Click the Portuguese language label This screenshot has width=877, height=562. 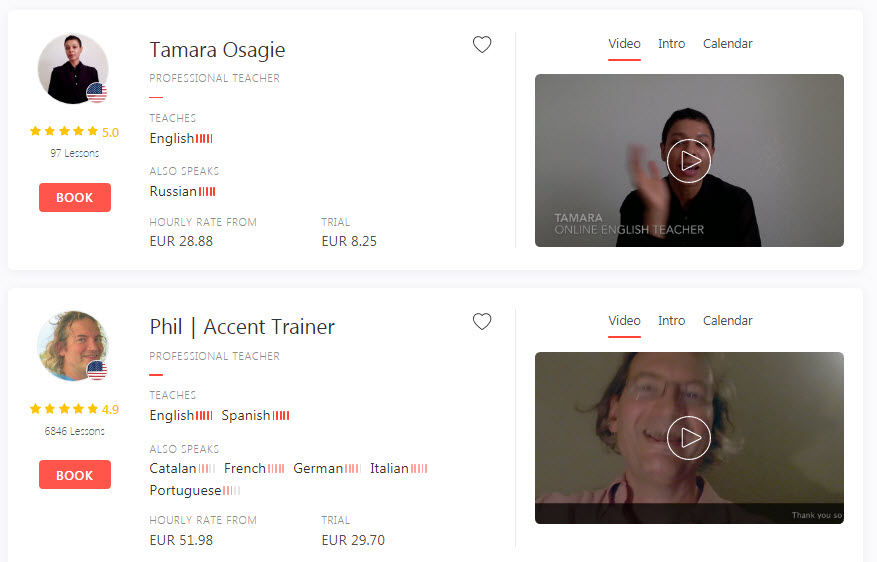pyautogui.click(x=185, y=490)
